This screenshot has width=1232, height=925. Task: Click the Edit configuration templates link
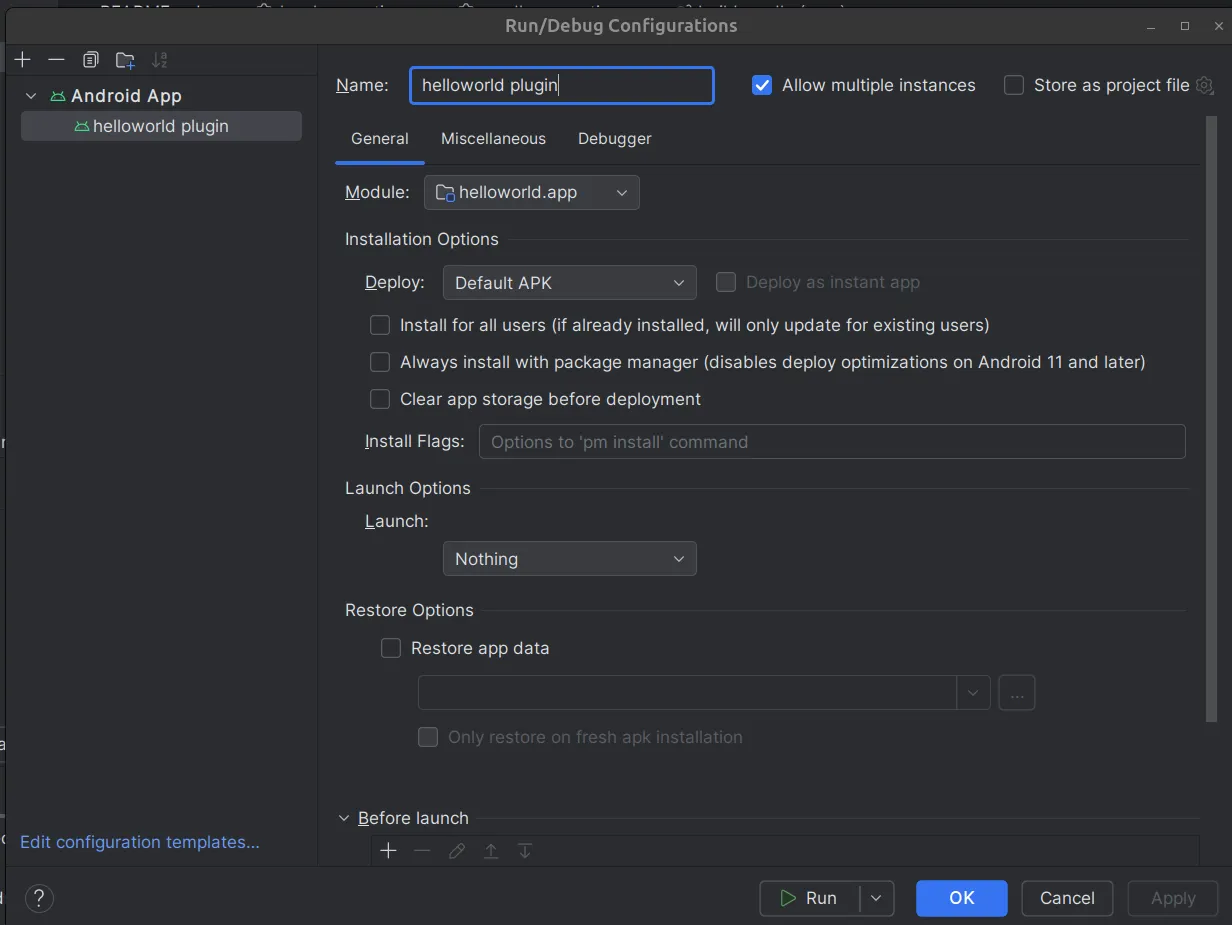point(140,842)
